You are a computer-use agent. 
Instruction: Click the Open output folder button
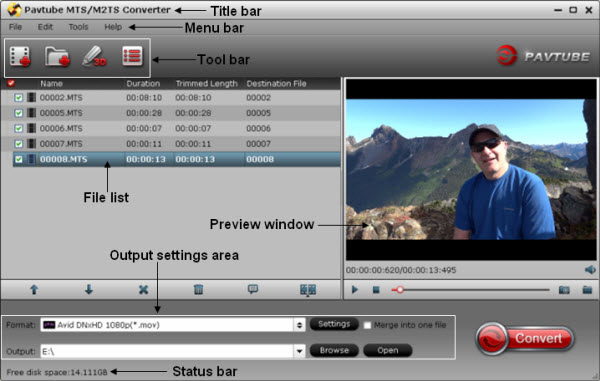tap(388, 350)
